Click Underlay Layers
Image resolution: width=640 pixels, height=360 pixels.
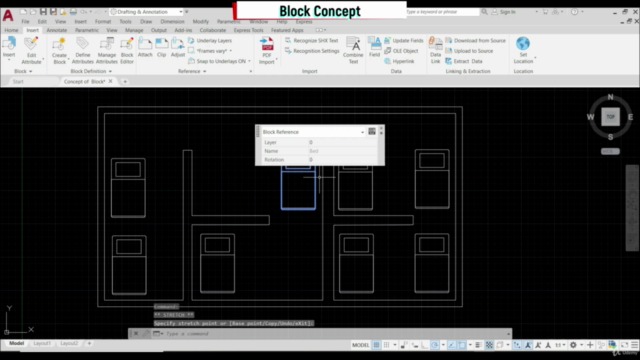(210, 40)
